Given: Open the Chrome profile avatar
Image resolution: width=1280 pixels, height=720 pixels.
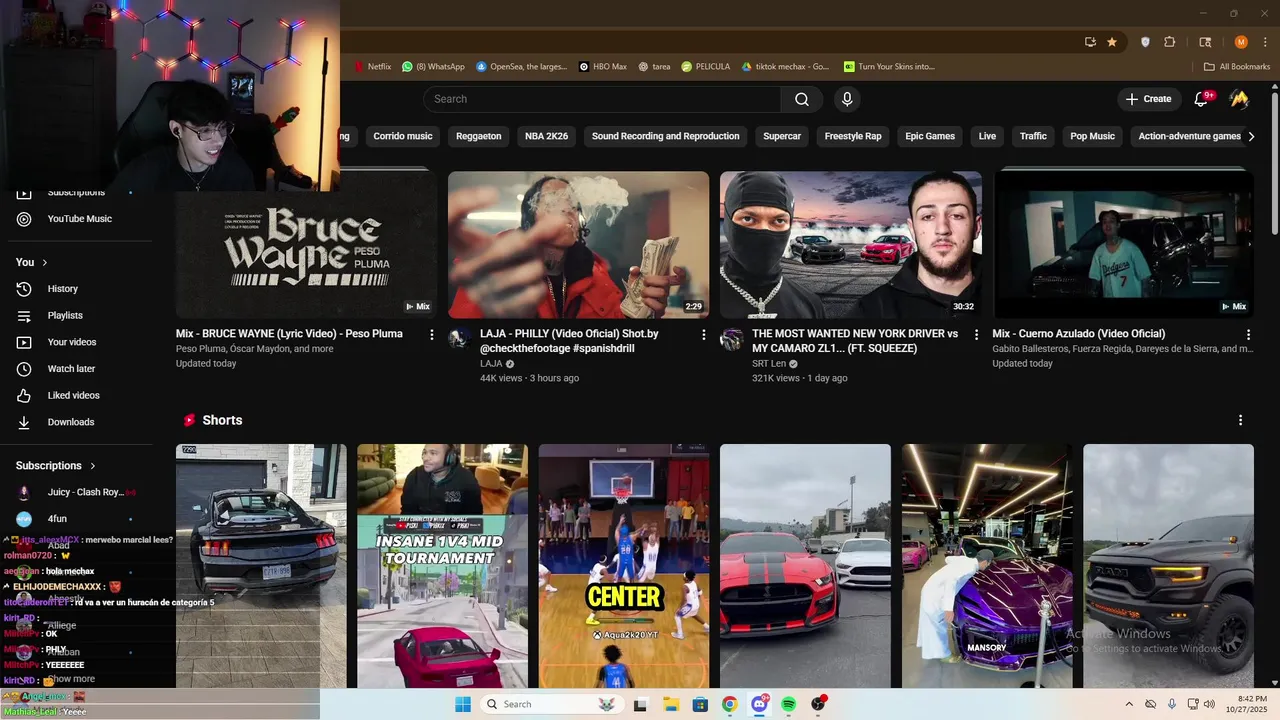Looking at the screenshot, I should click(1241, 42).
